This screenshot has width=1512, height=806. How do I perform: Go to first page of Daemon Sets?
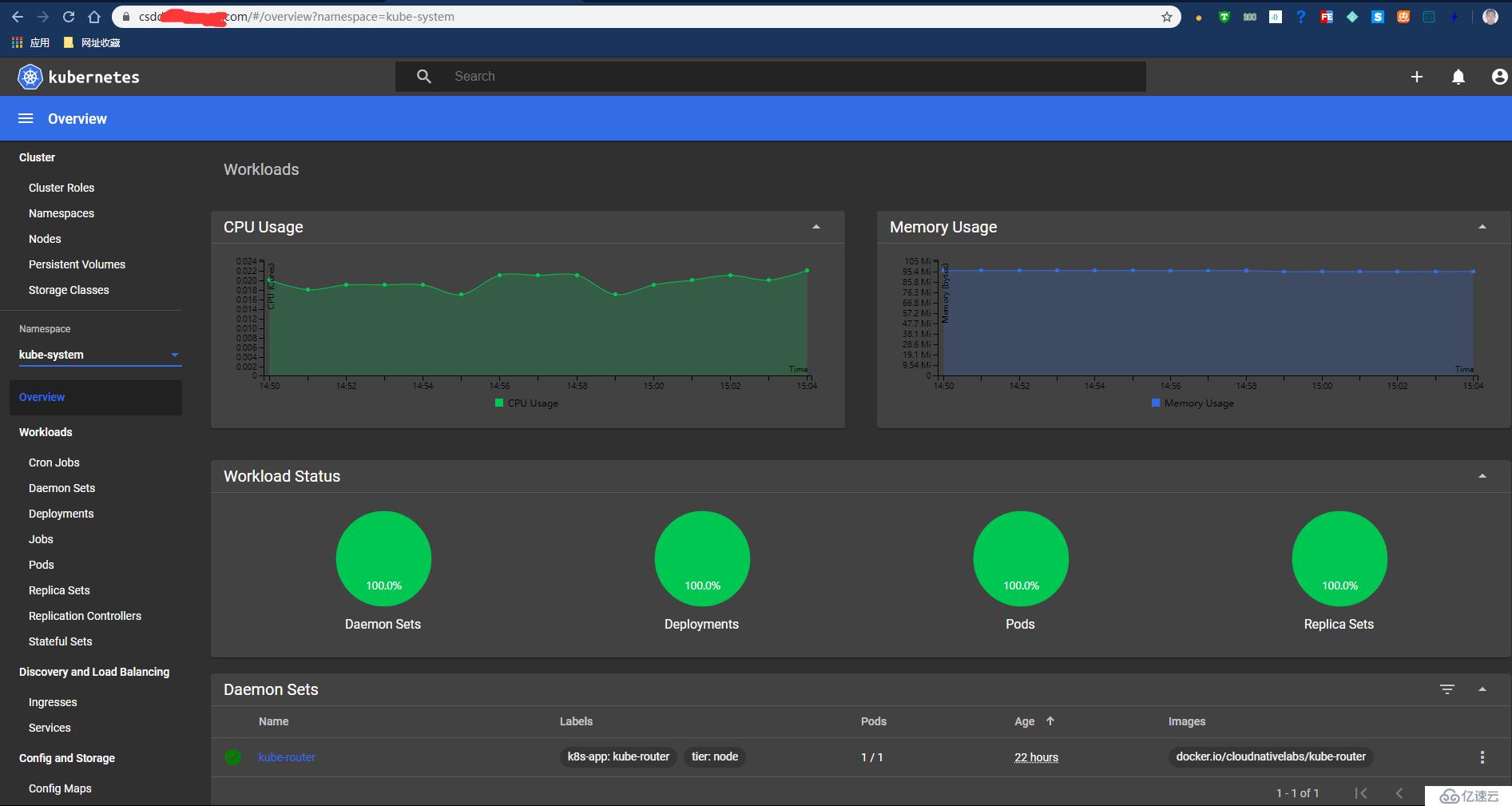pos(1361,793)
